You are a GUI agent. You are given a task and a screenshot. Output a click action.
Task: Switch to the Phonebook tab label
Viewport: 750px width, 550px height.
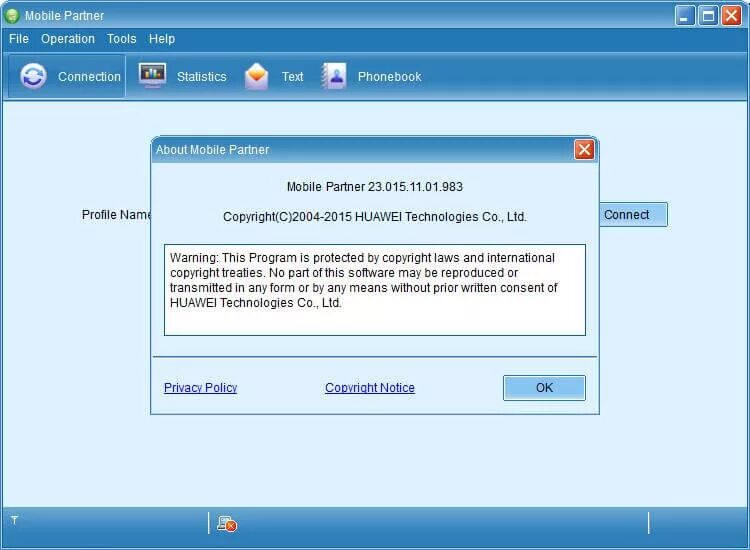(389, 77)
